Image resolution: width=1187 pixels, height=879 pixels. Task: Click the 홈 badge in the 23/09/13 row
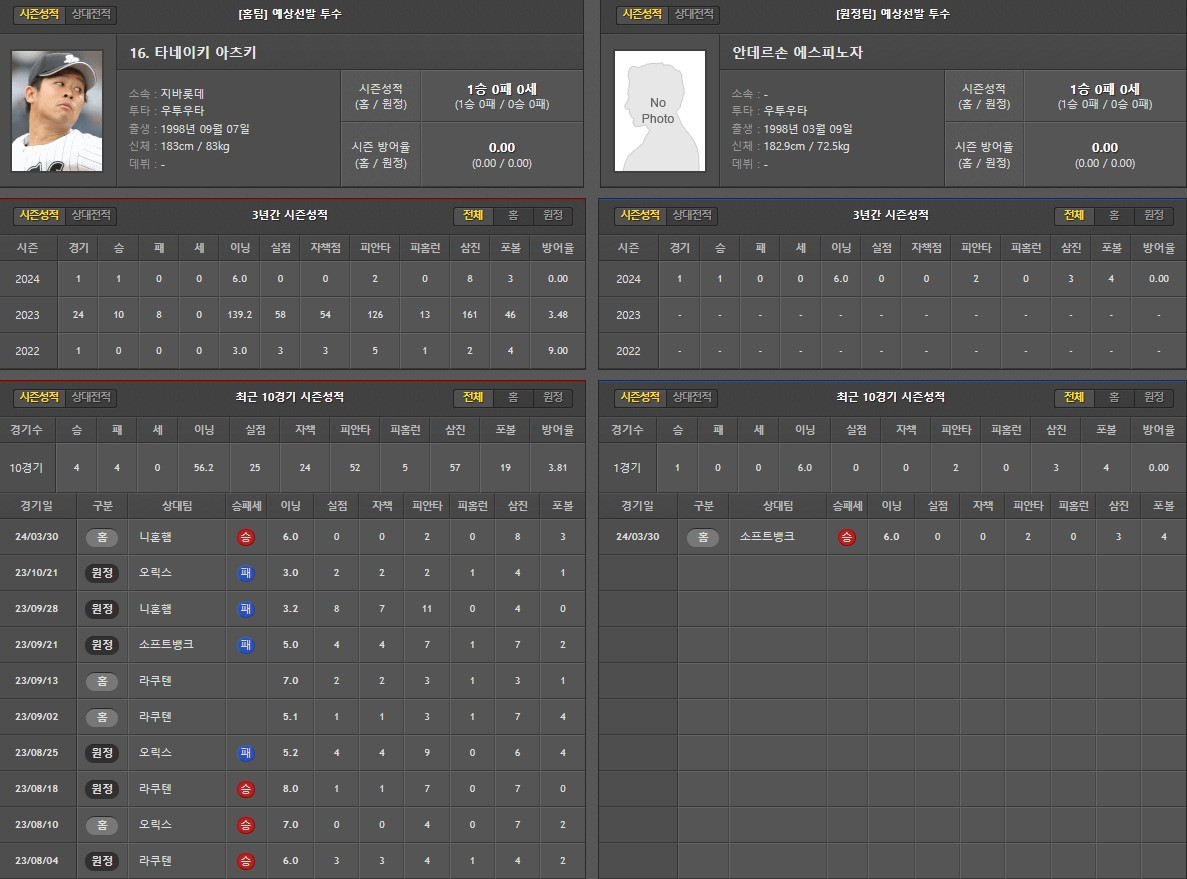[102, 681]
